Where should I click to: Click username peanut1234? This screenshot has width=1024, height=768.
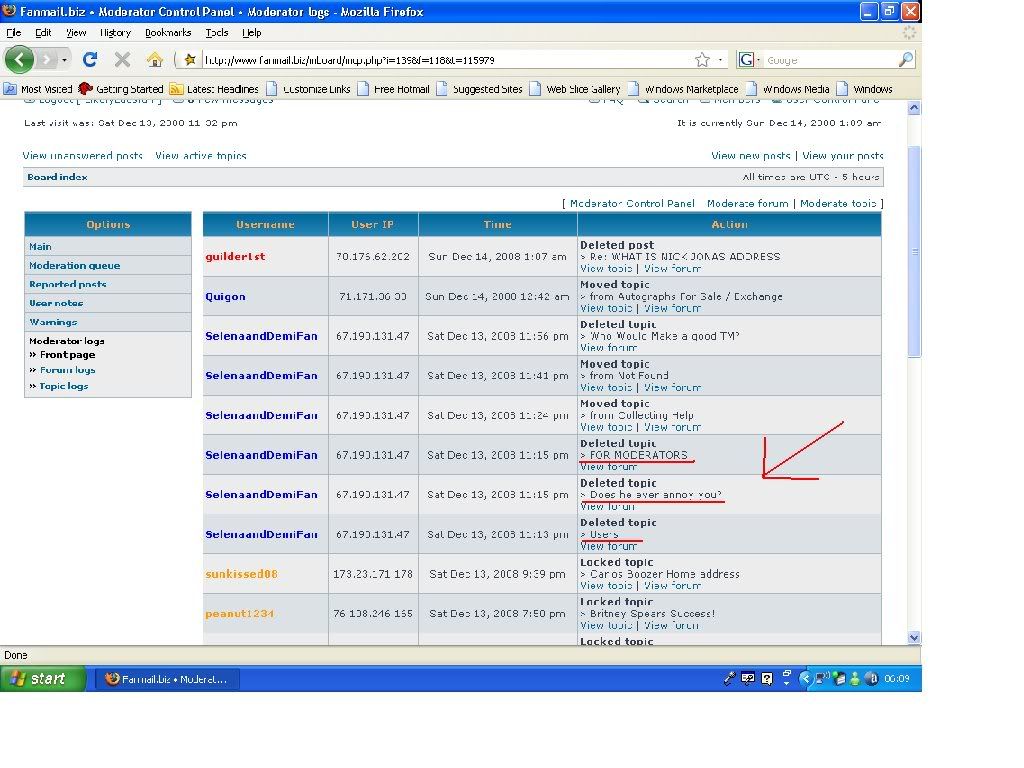[239, 614]
